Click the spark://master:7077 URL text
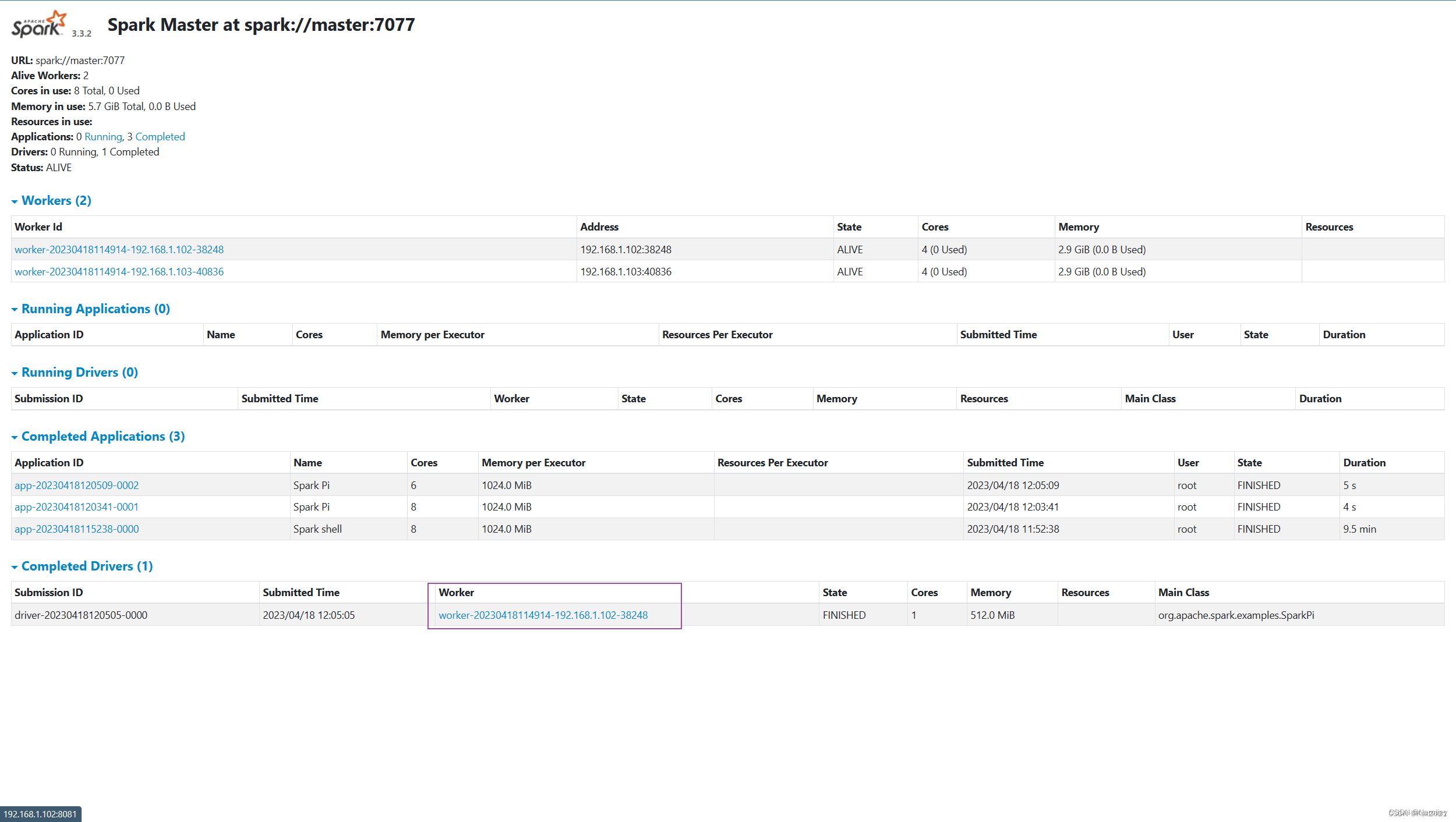The width and height of the screenshot is (1456, 822). pos(80,60)
